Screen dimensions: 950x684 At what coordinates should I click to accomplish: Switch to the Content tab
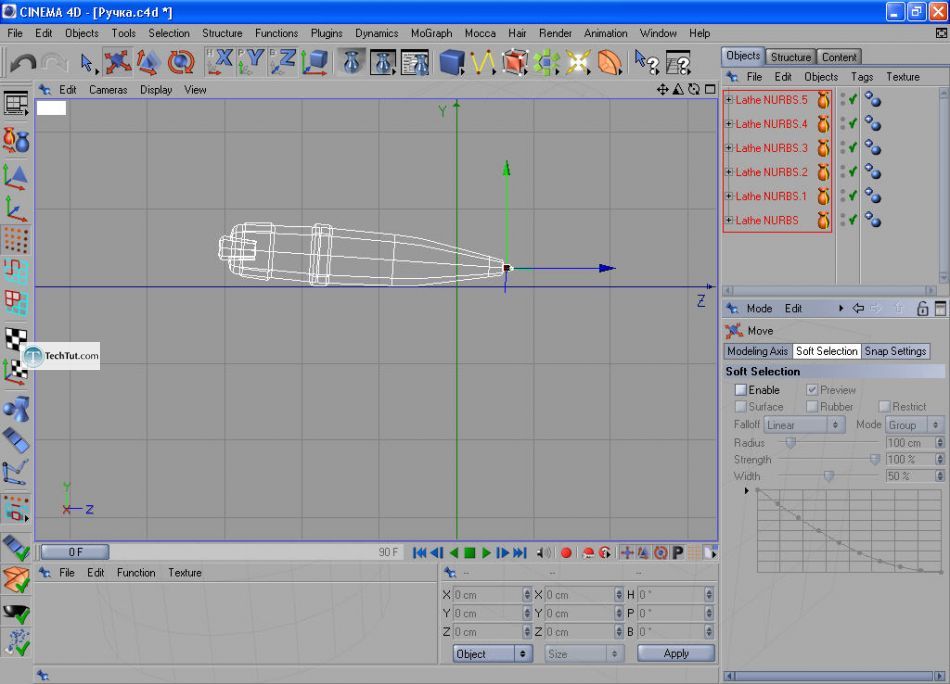[839, 57]
